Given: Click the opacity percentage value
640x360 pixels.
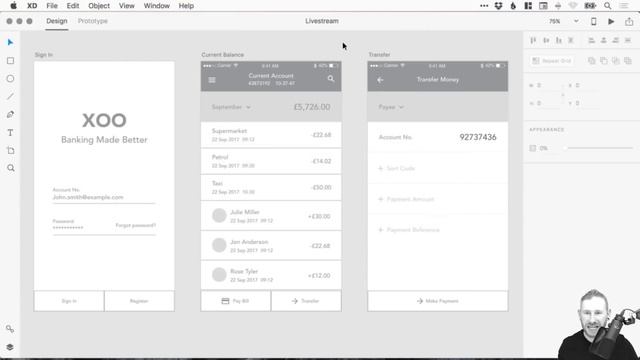Looking at the screenshot, I should pyautogui.click(x=544, y=148).
